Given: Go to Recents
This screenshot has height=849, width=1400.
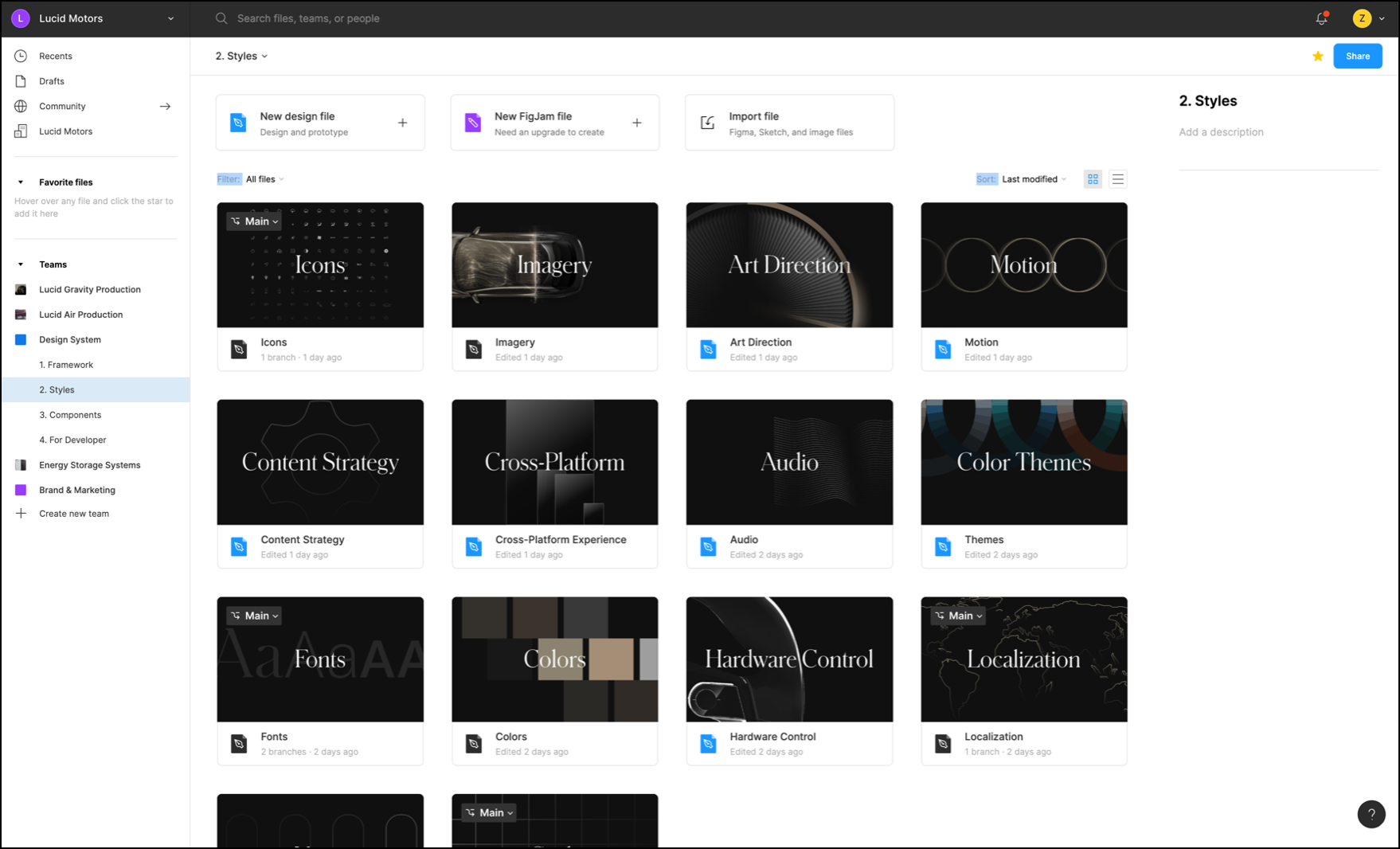Looking at the screenshot, I should click(x=56, y=56).
